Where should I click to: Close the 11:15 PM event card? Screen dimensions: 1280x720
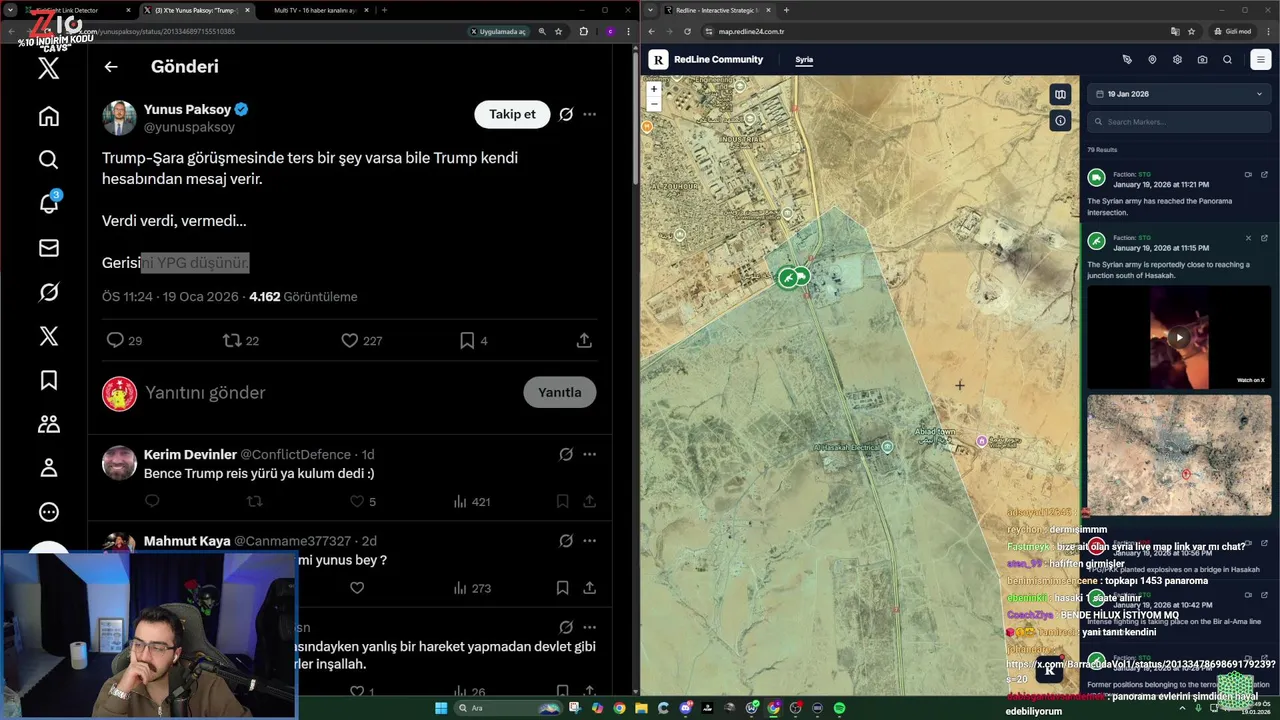pos(1248,238)
